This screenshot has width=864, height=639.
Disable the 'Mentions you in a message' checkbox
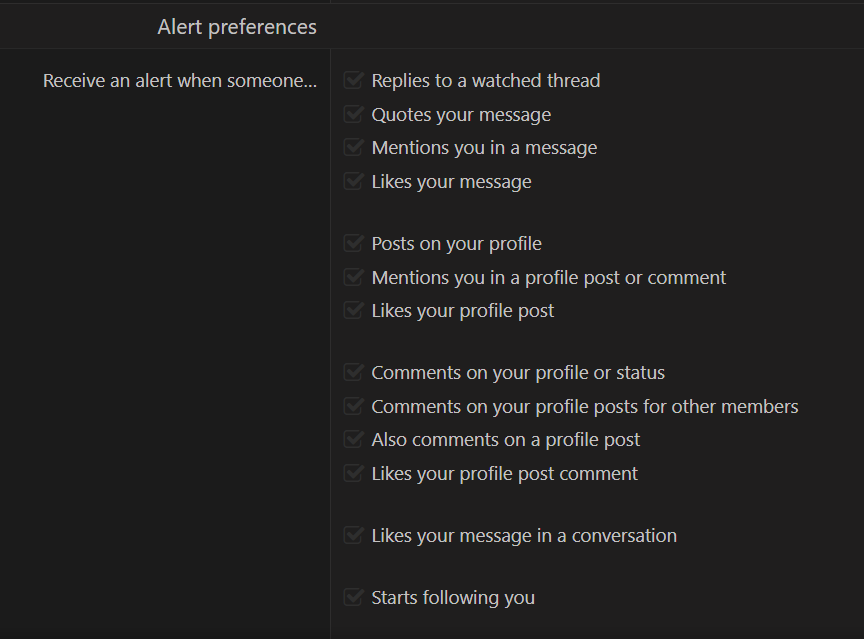coord(353,147)
